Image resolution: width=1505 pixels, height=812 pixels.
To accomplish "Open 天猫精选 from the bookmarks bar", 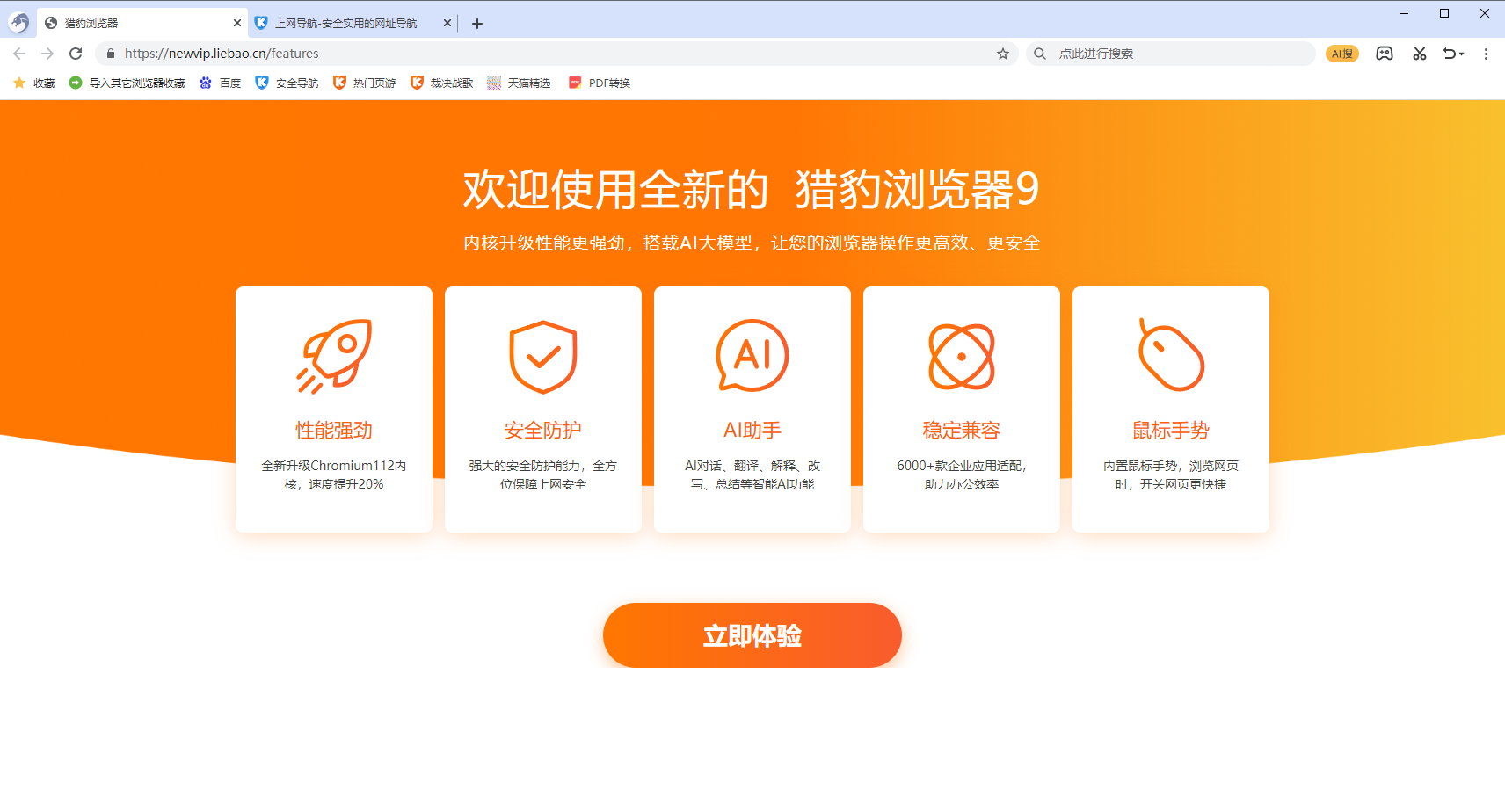I will 519,83.
